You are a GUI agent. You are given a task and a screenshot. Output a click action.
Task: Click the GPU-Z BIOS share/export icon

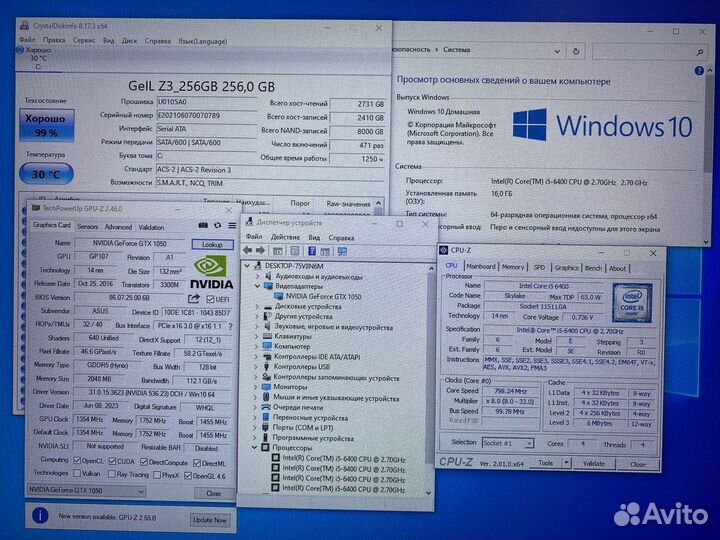[194, 299]
